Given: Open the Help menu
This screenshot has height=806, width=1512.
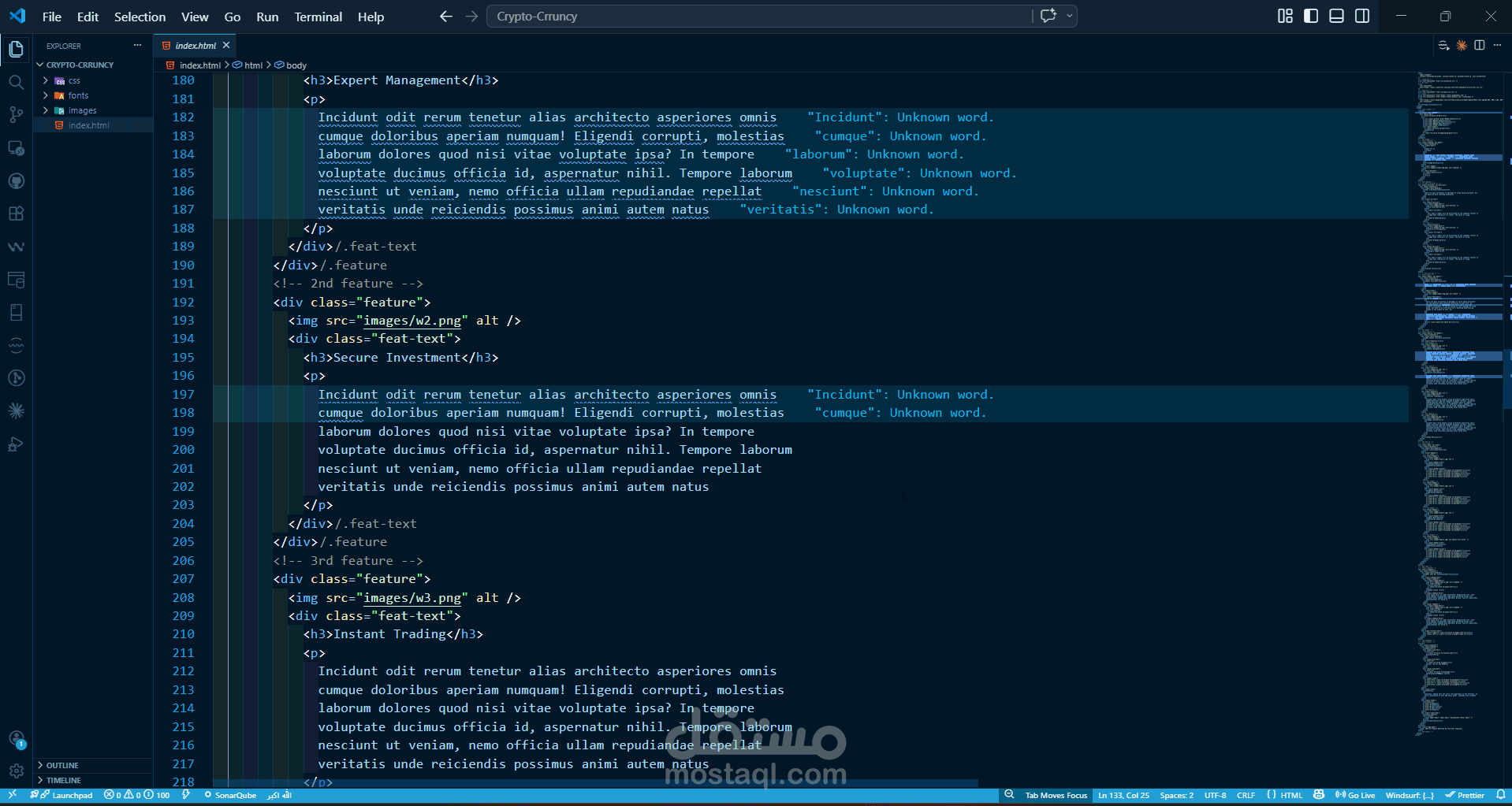Looking at the screenshot, I should click(371, 17).
